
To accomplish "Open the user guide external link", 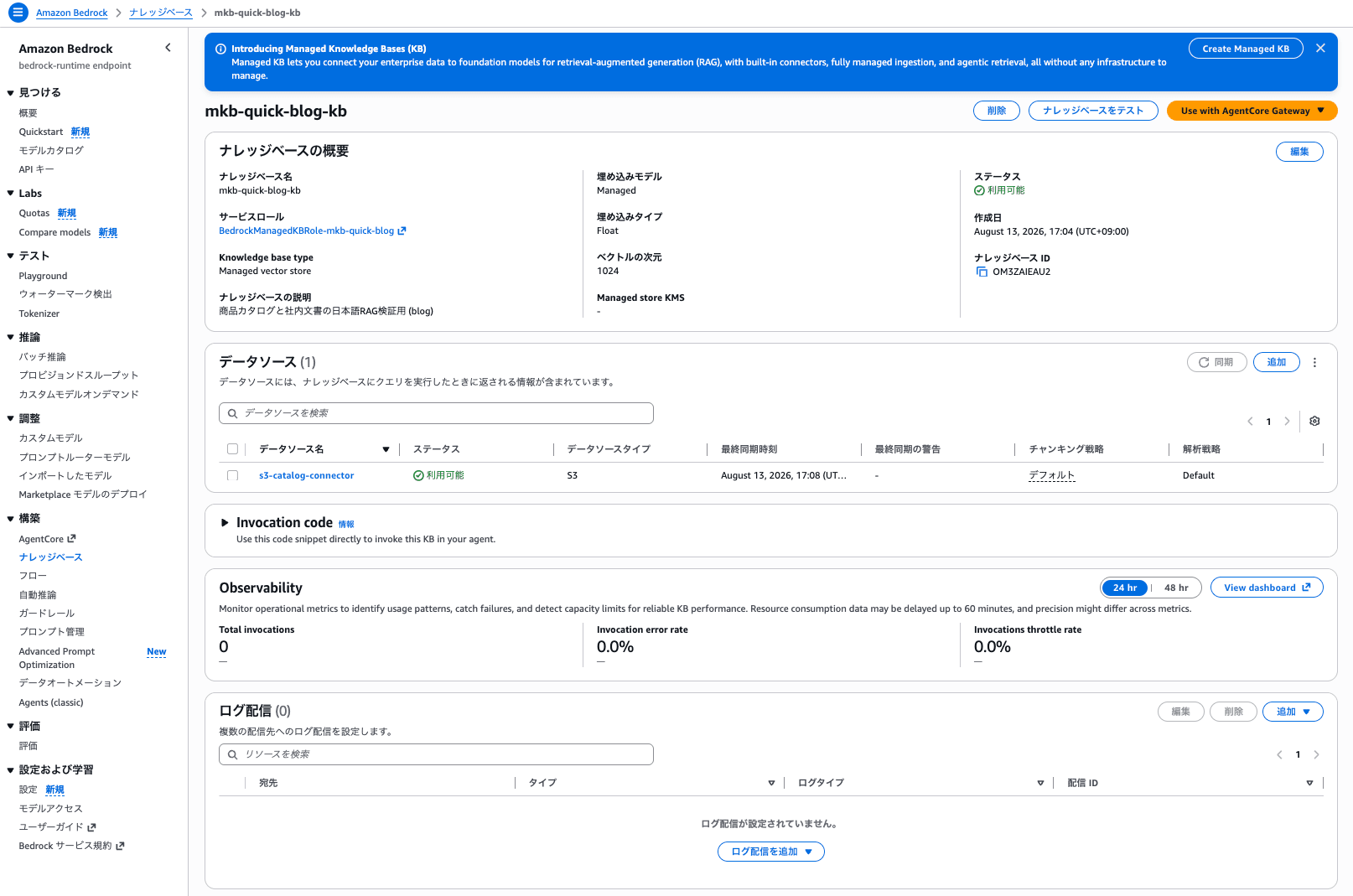I will click(91, 827).
